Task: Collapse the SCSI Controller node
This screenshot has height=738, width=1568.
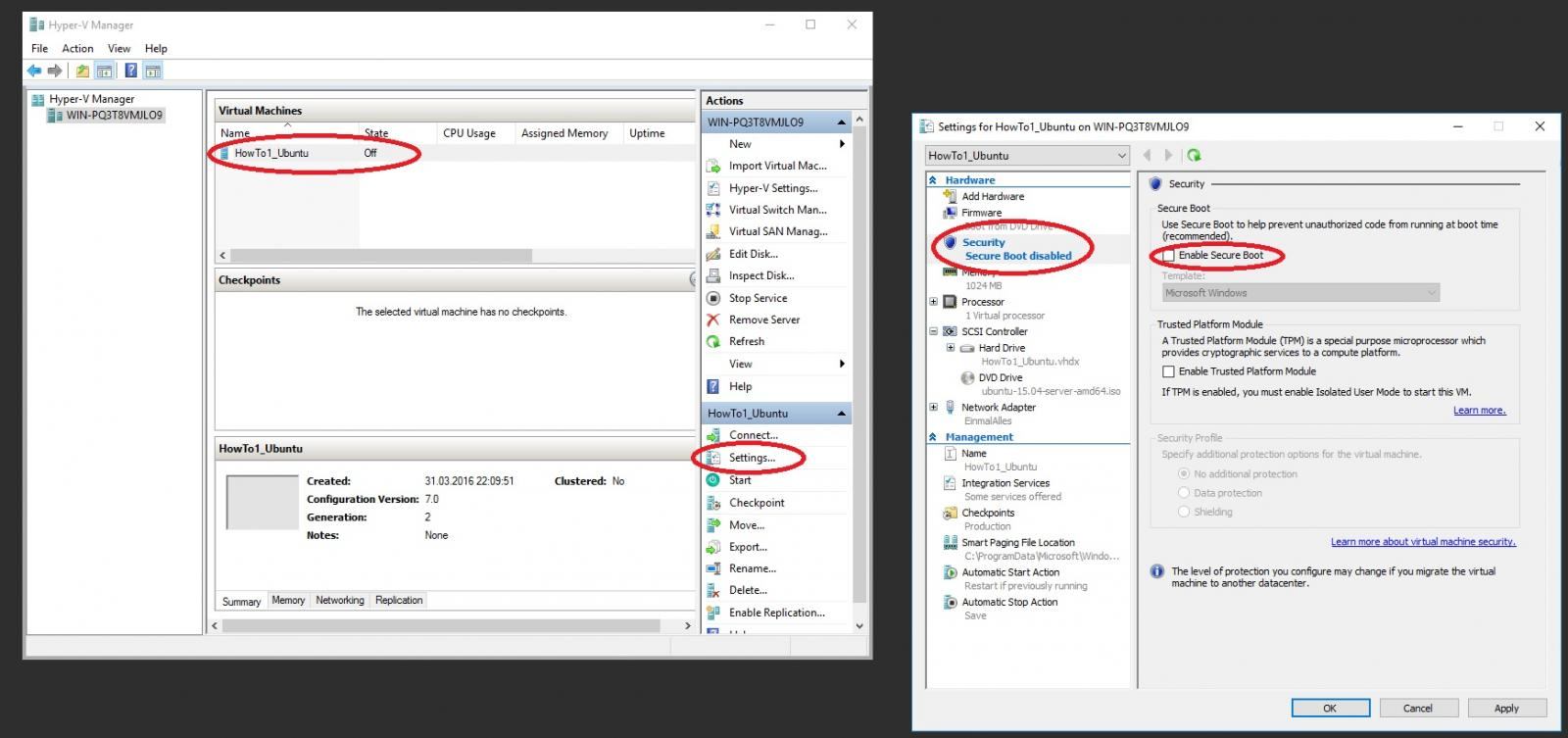Action: 933,331
